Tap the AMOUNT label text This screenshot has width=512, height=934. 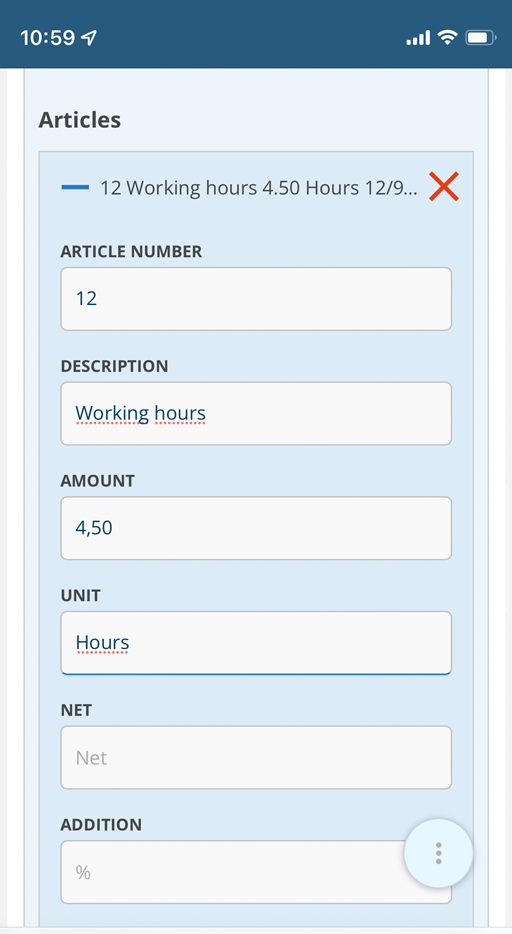[98, 481]
